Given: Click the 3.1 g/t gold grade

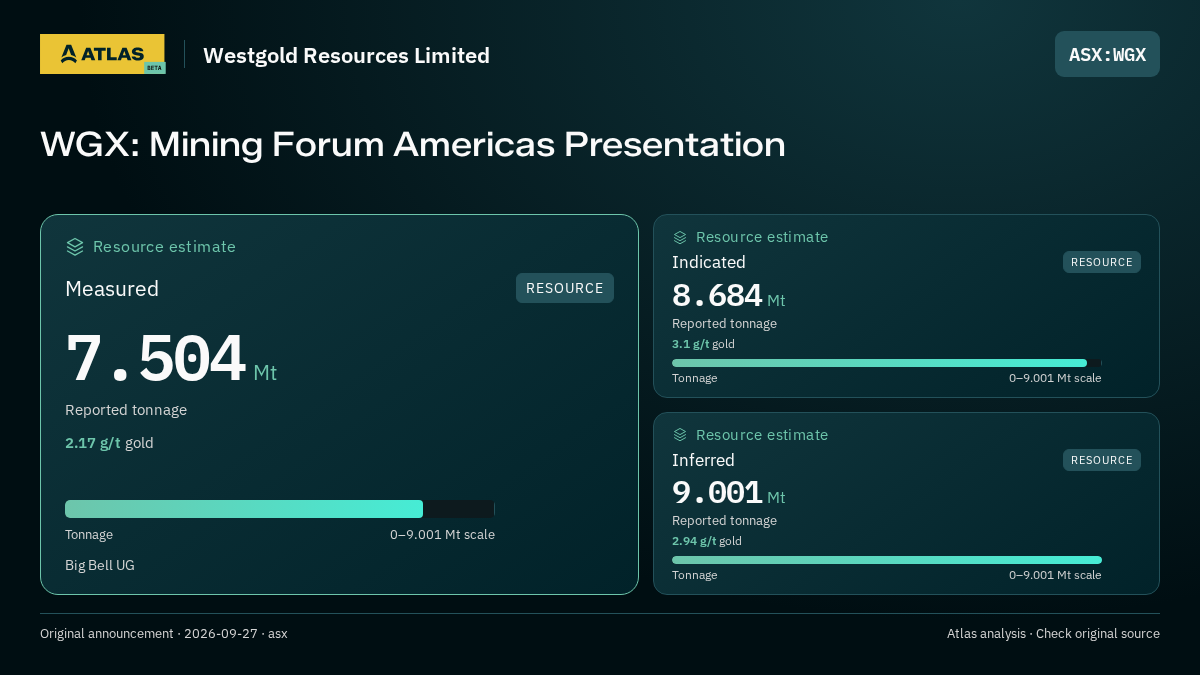Looking at the screenshot, I should pos(703,344).
